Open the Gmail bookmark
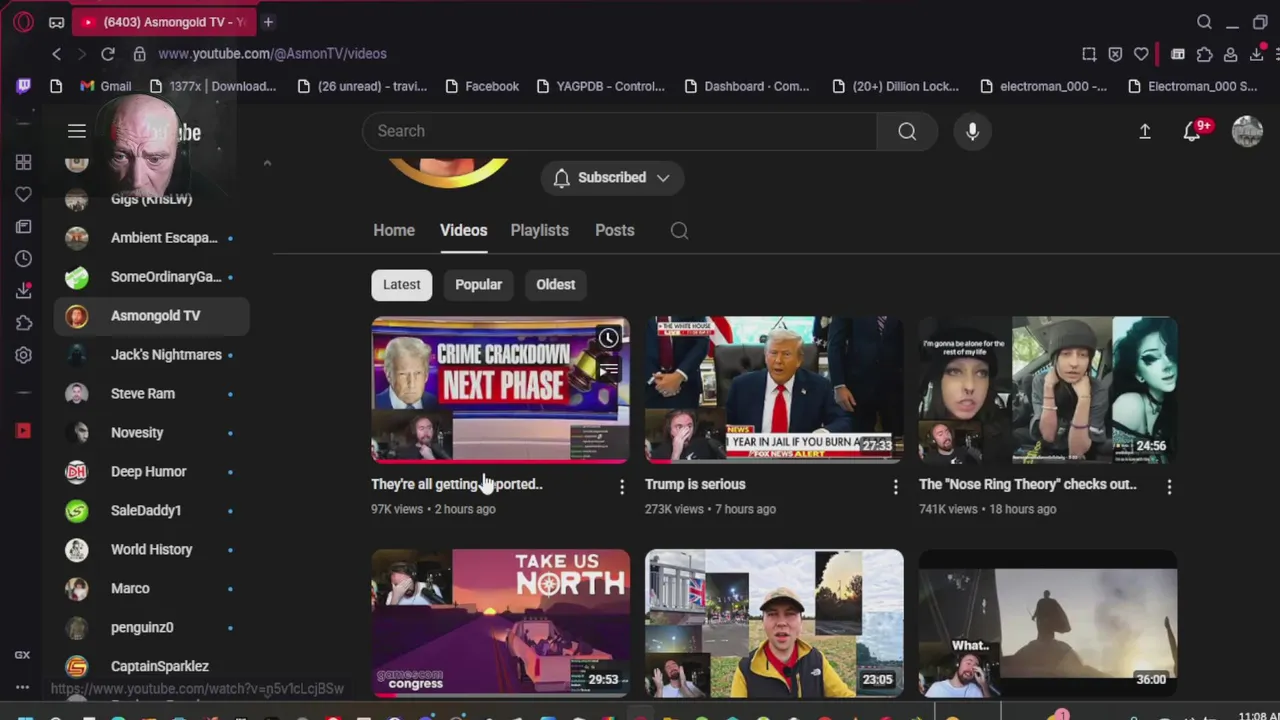 (x=105, y=86)
